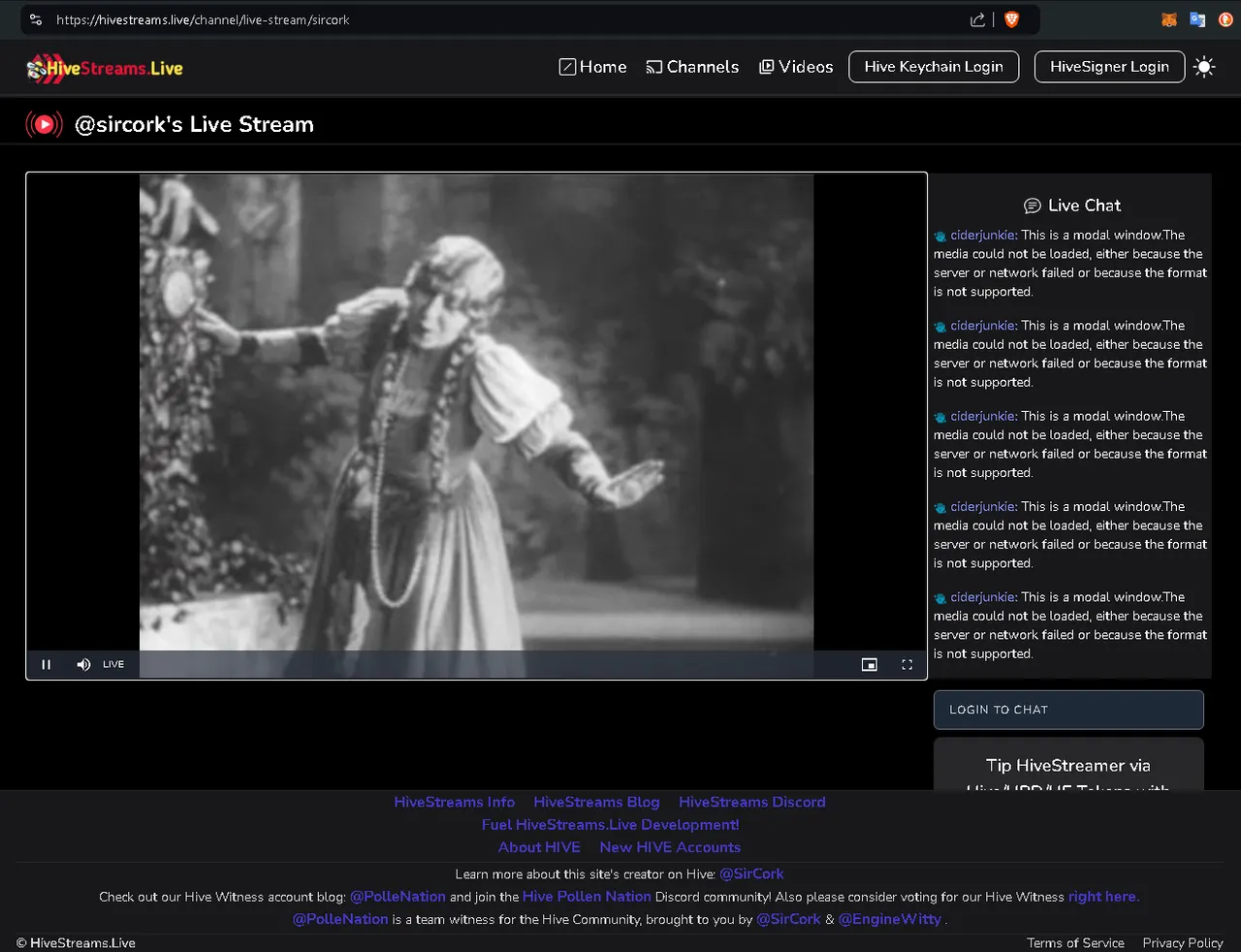Open the MetaMask fox extension icon
The width and height of the screenshot is (1241, 952).
click(x=1169, y=19)
